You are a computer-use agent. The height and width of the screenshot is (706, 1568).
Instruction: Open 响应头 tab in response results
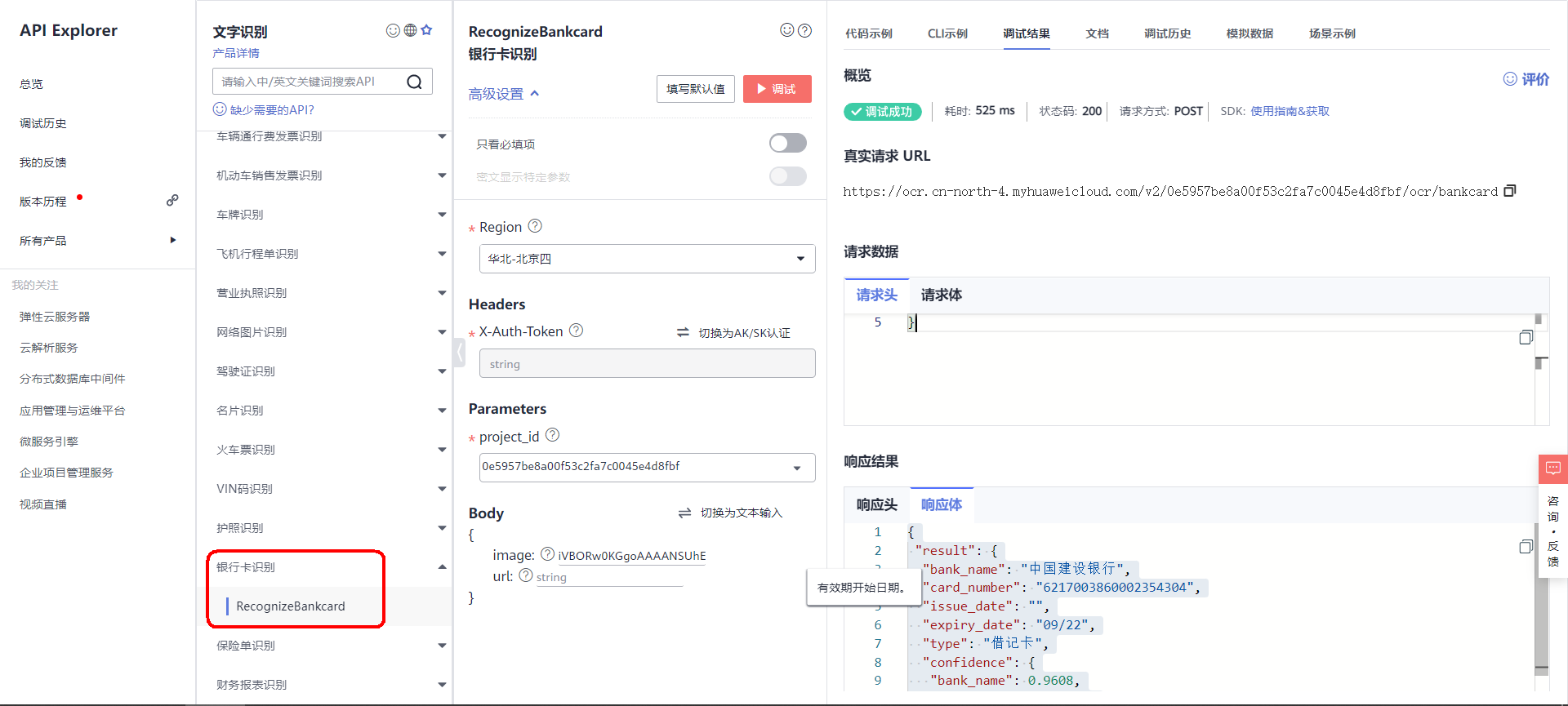click(877, 504)
